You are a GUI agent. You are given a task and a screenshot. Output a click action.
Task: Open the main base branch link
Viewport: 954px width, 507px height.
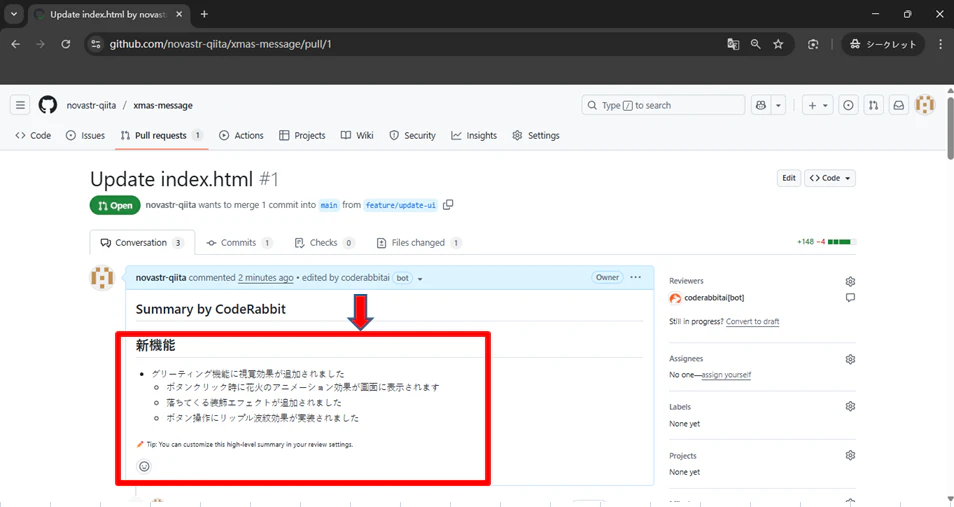pos(329,205)
